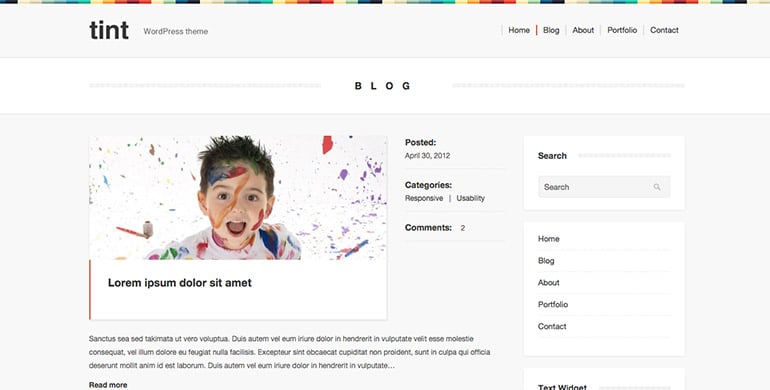Click the April 30, 2012 date
Screen dimensions: 770x390
click(427, 156)
